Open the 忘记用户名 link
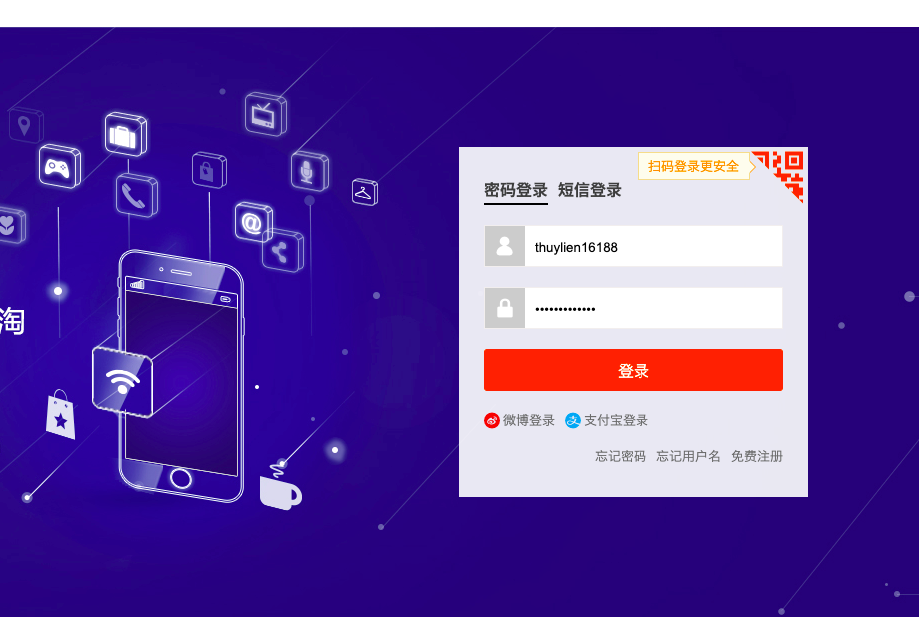The height and width of the screenshot is (617, 919). 688,456
